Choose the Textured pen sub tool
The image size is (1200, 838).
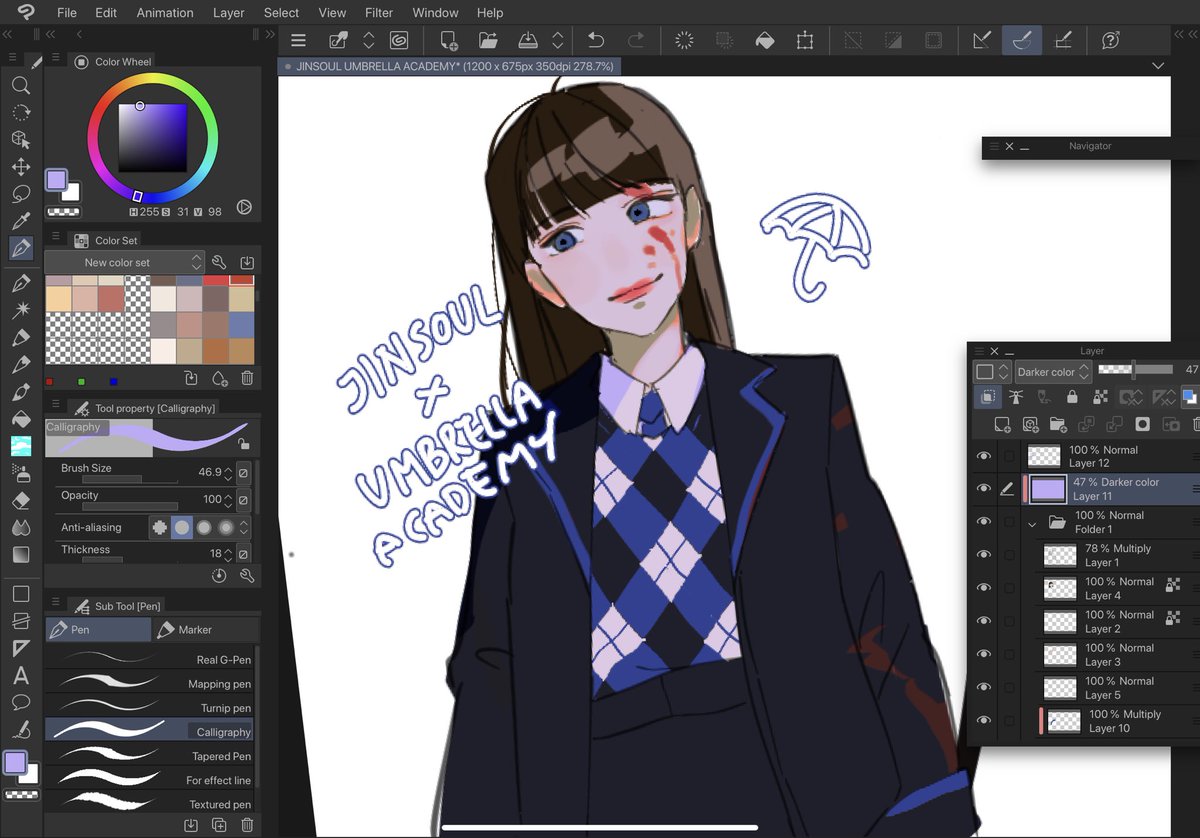(149, 803)
